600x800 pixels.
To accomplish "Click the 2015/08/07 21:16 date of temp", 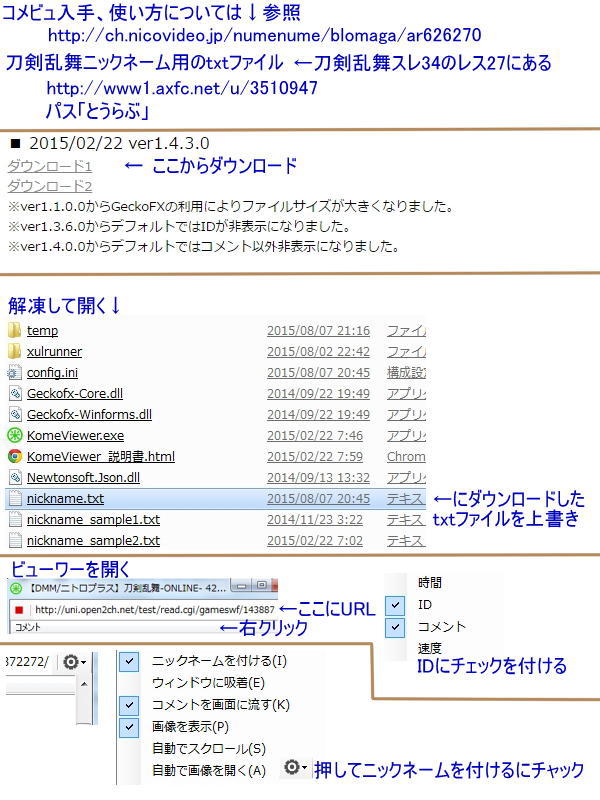I will point(318,331).
